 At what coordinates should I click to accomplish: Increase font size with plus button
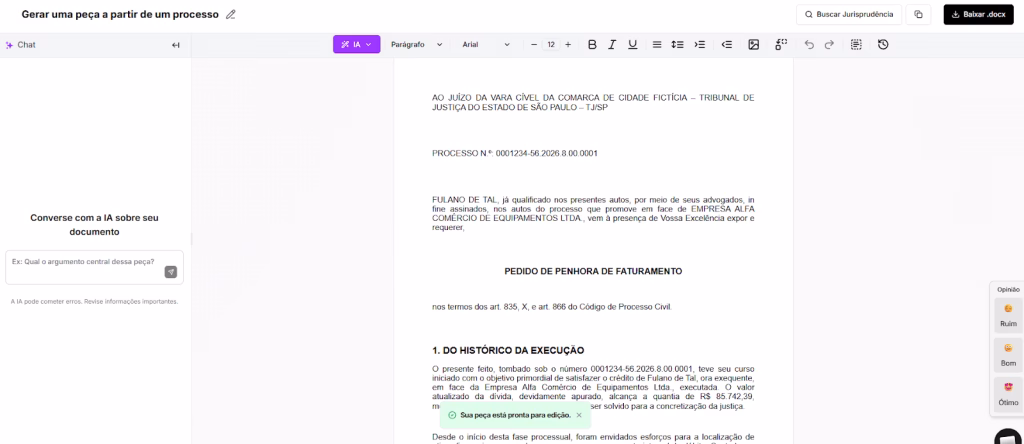point(568,44)
